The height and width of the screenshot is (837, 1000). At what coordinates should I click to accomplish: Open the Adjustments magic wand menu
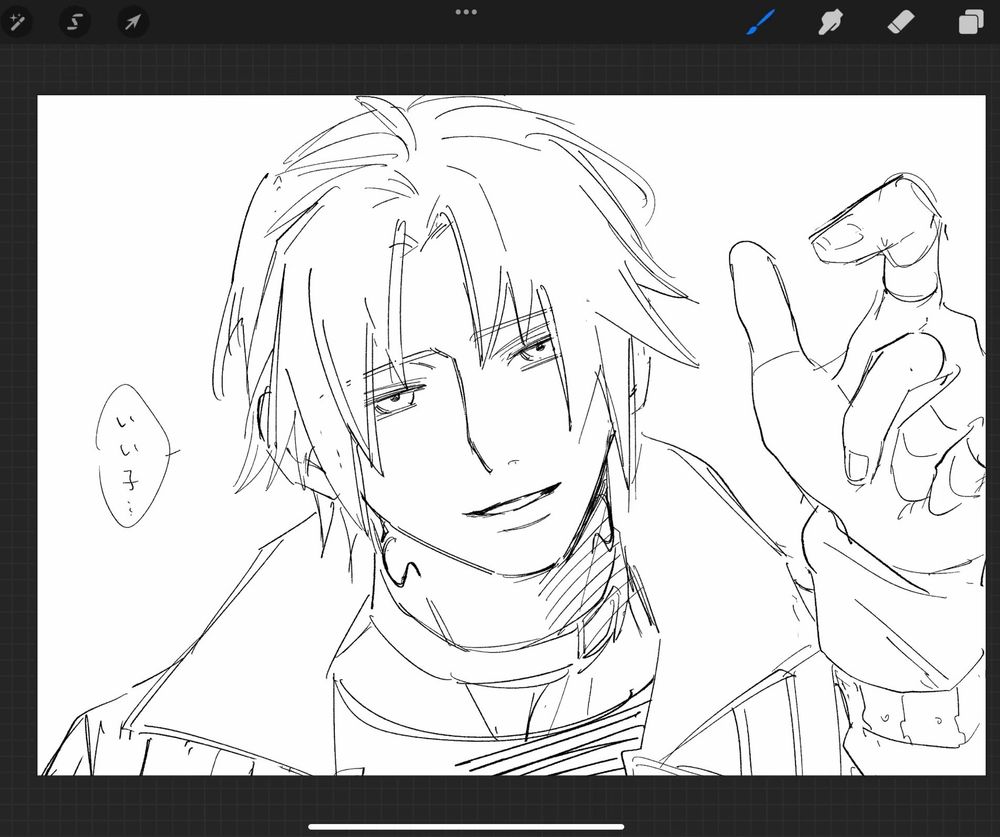point(17,23)
